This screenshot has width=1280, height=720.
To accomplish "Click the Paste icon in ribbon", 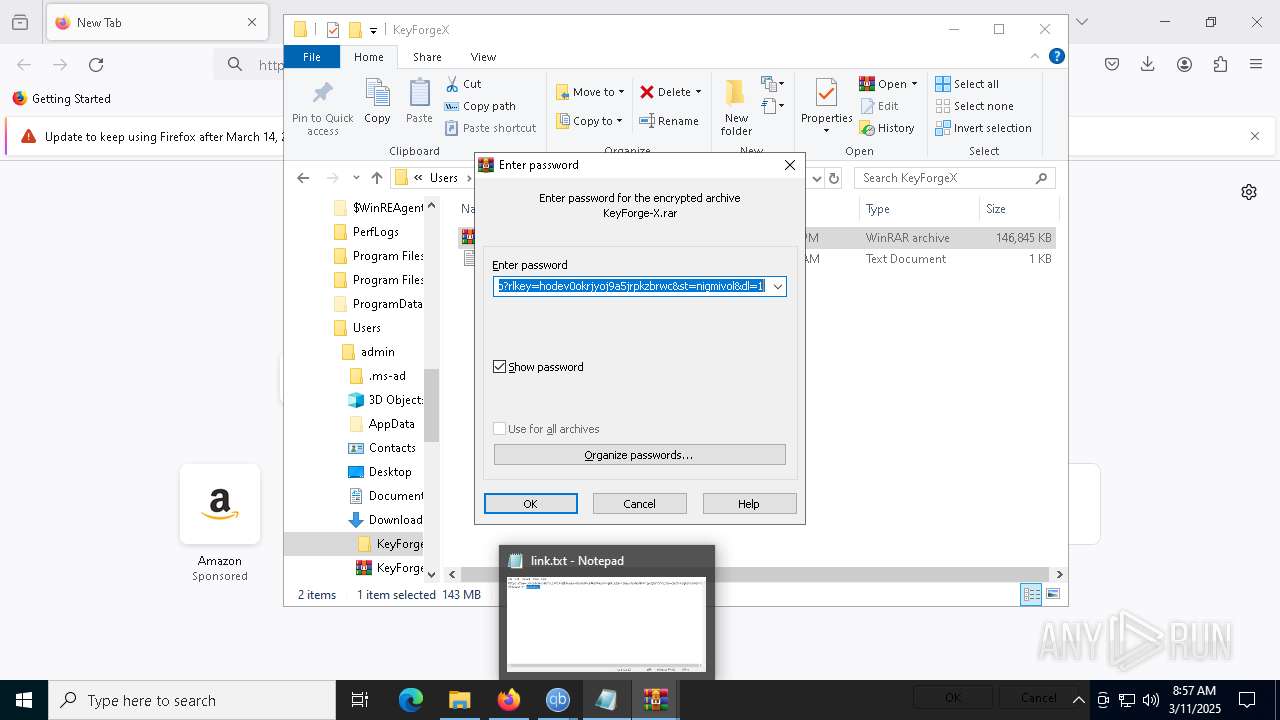I will point(419,102).
